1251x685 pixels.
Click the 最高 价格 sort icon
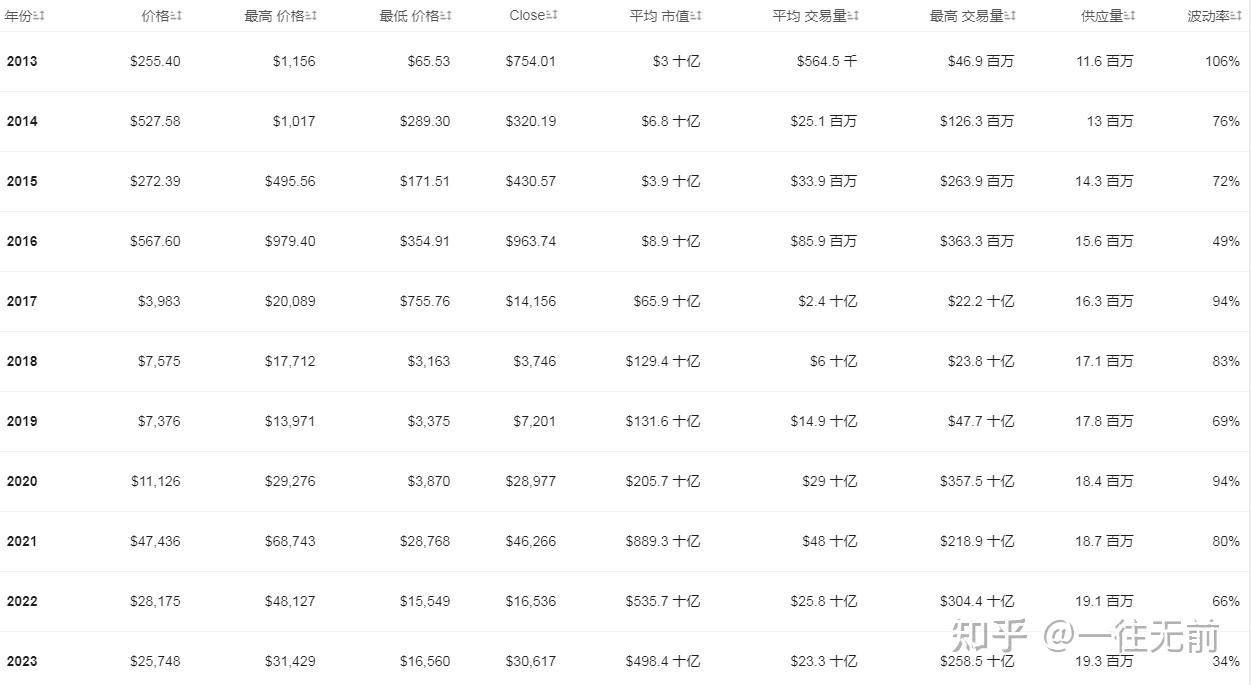[311, 16]
